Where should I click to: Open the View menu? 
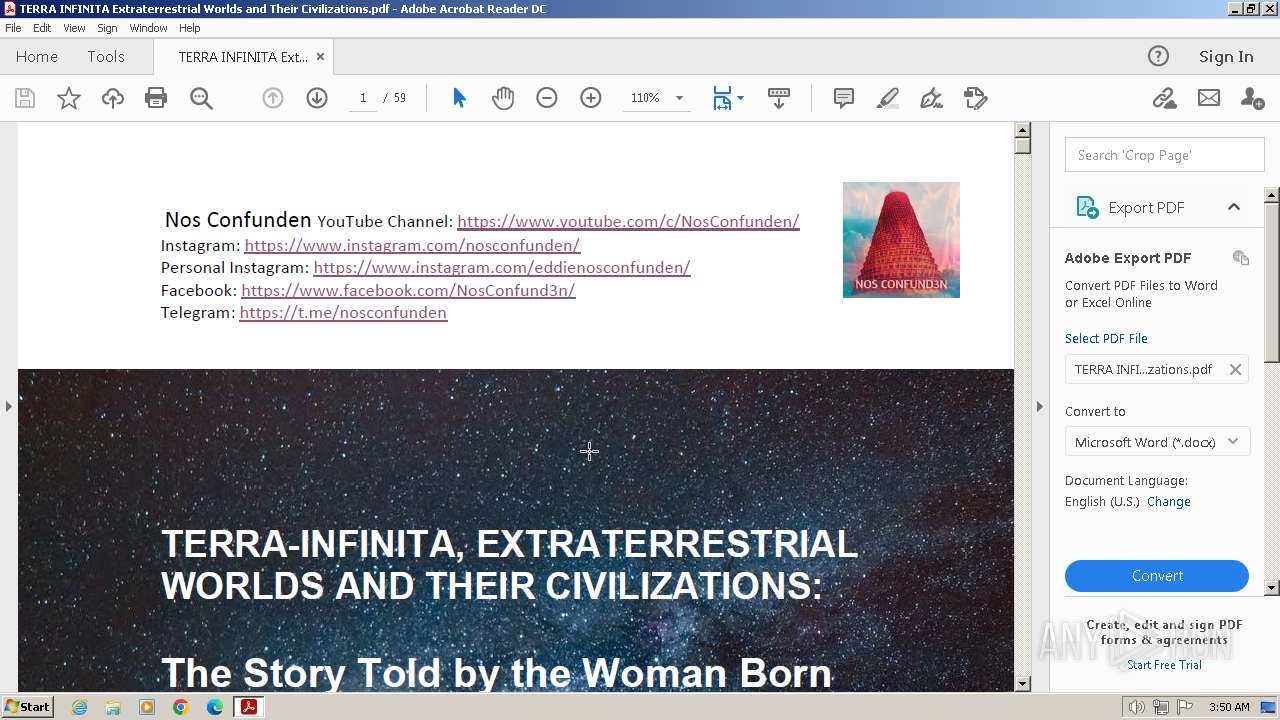pos(74,28)
